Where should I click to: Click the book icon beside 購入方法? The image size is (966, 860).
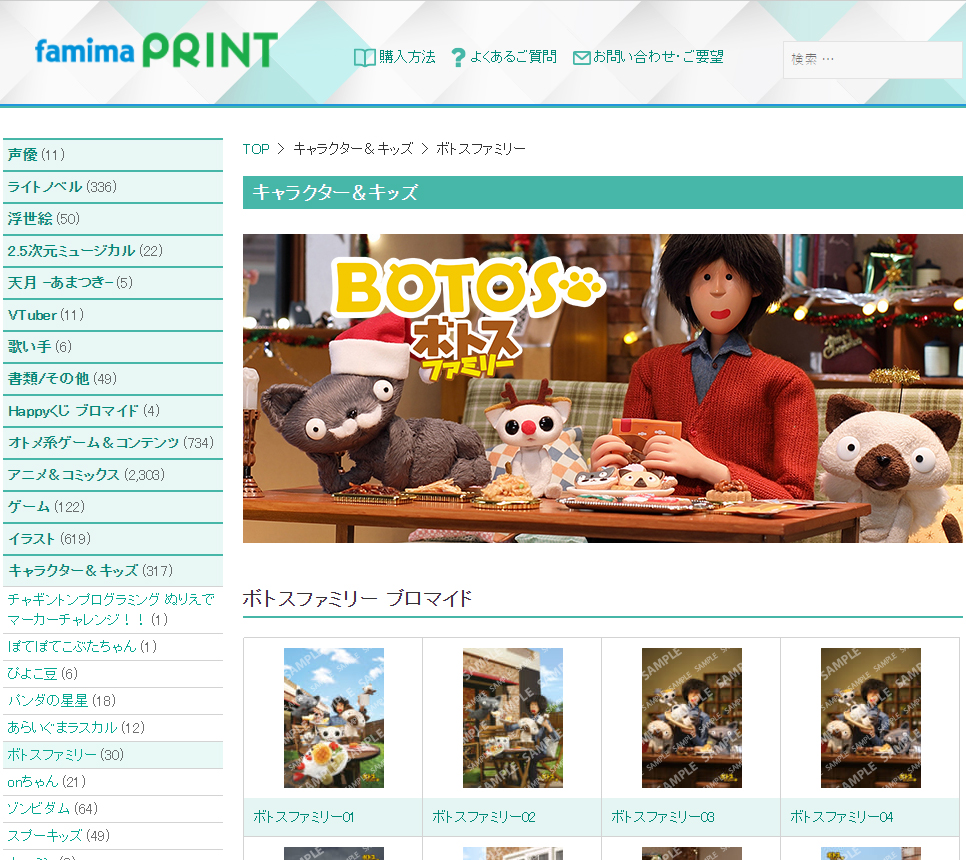click(365, 58)
